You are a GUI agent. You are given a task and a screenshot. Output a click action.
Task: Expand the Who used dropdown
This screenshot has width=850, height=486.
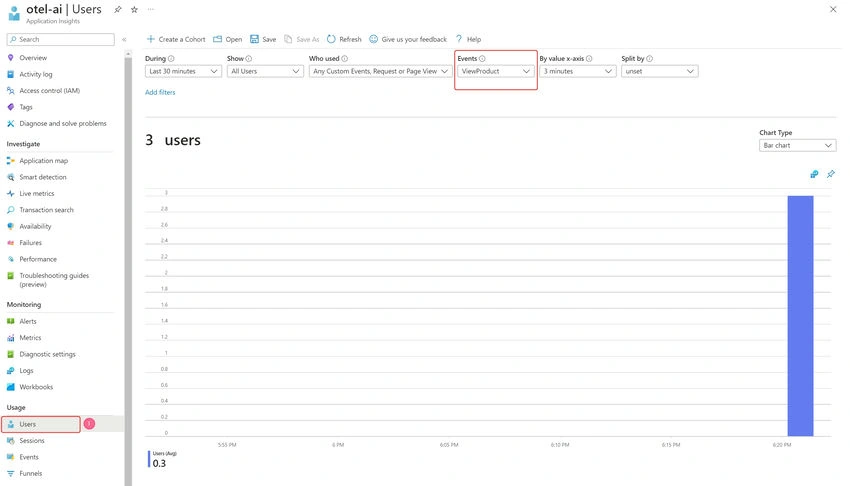coord(381,72)
